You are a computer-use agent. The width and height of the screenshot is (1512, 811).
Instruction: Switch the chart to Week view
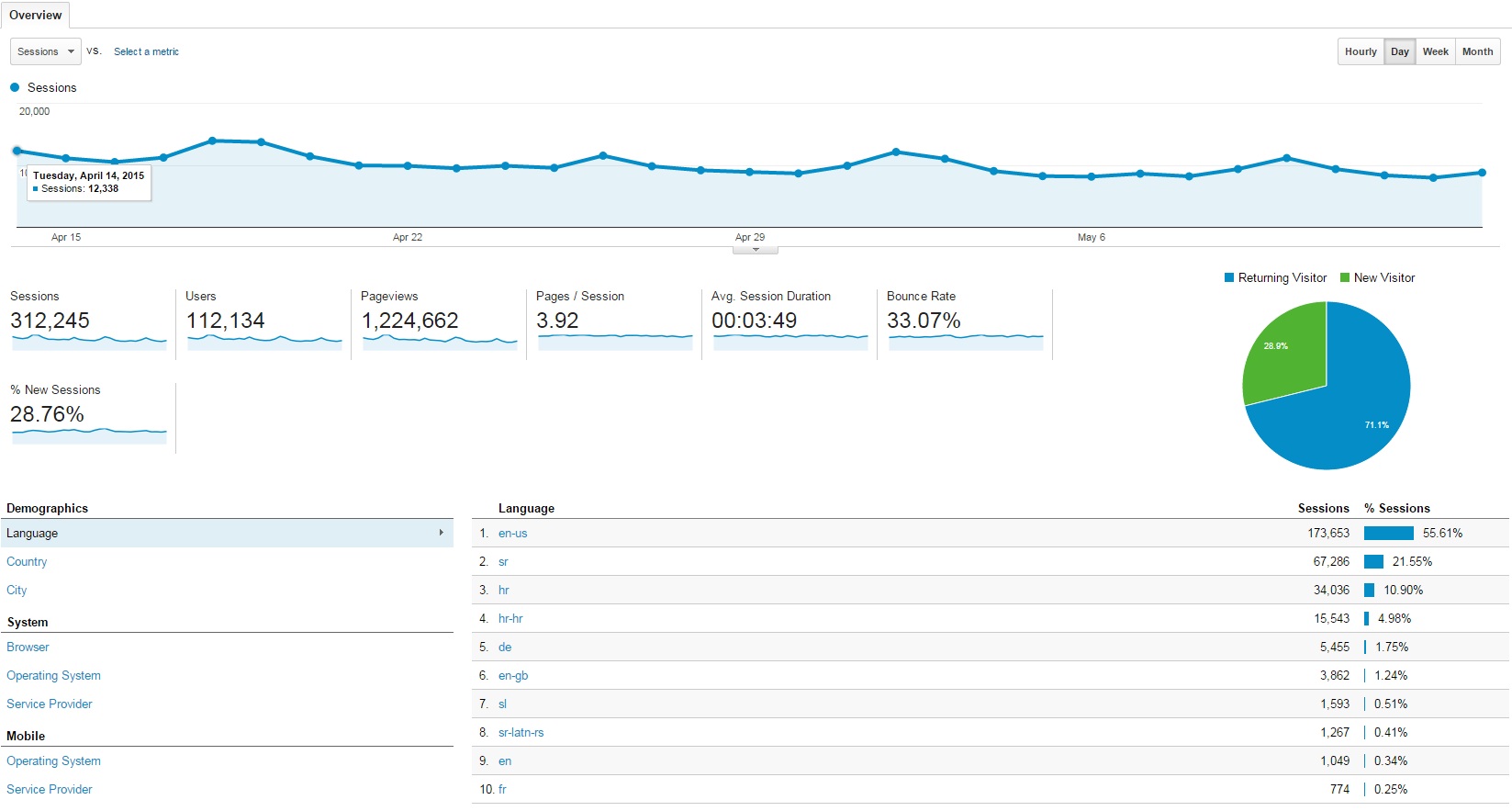[x=1435, y=51]
